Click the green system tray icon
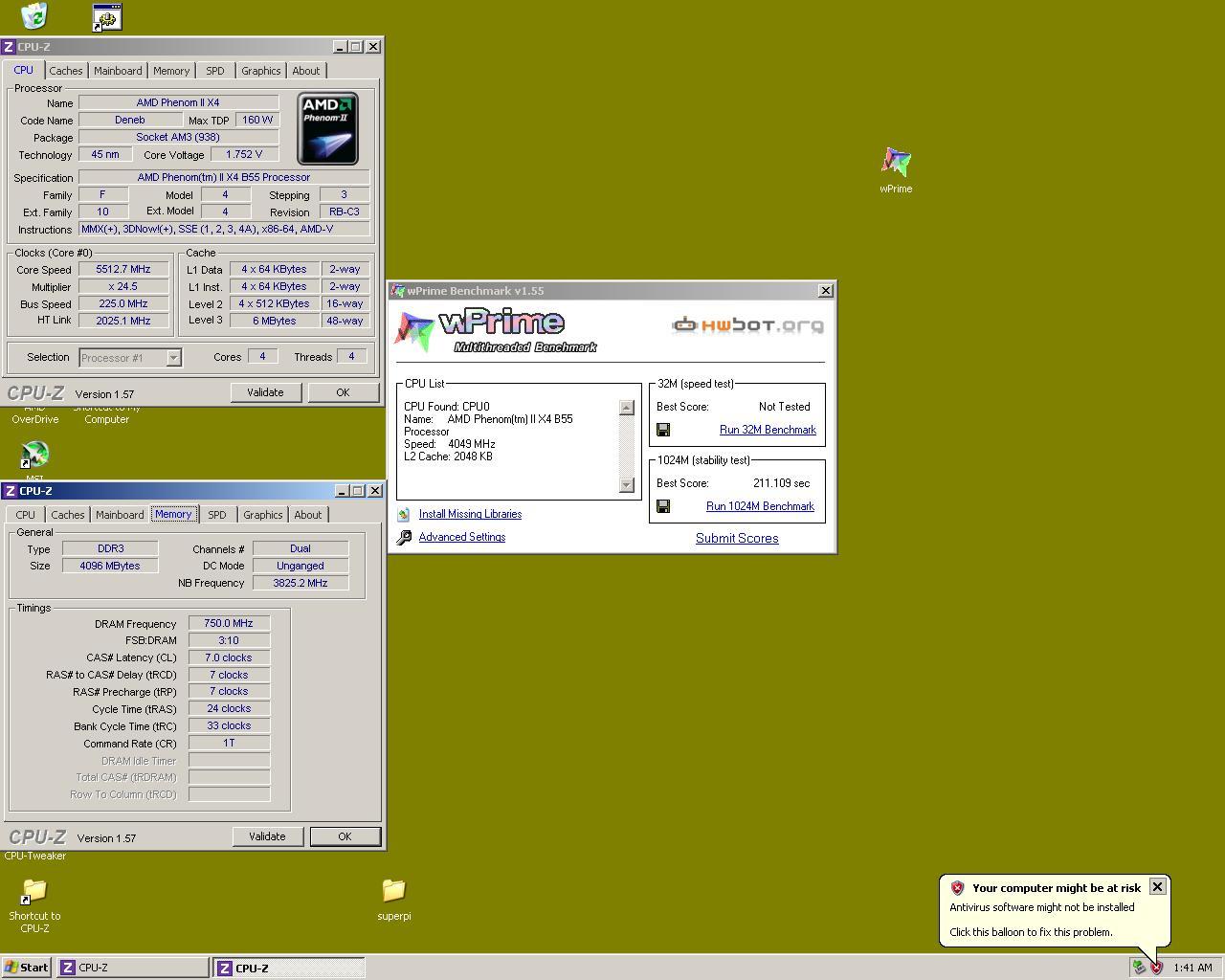Viewport: 1225px width, 980px height. pyautogui.click(x=1139, y=968)
